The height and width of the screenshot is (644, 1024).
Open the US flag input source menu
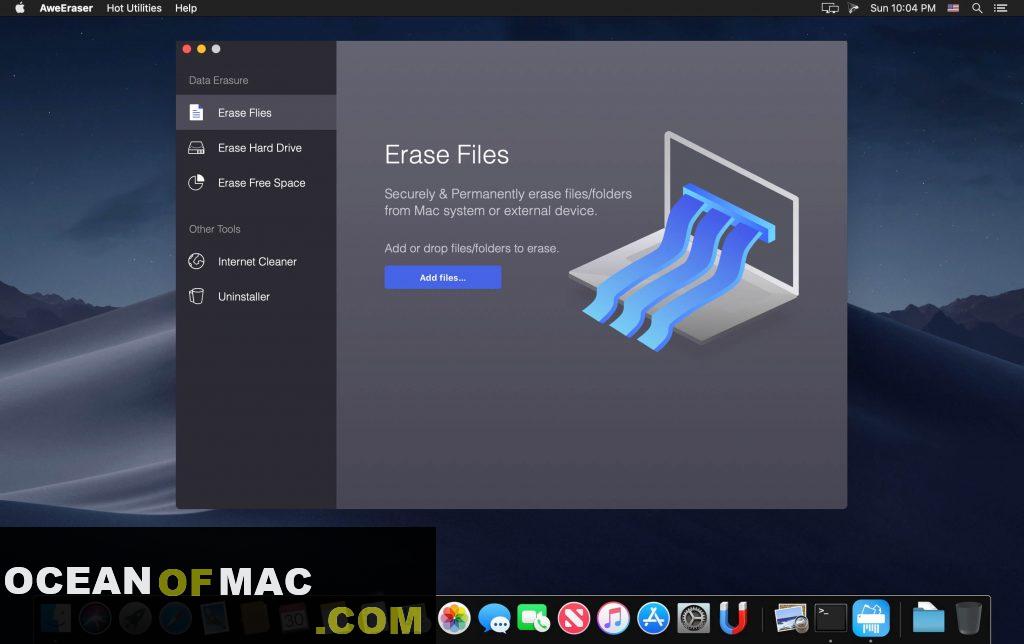coord(953,8)
